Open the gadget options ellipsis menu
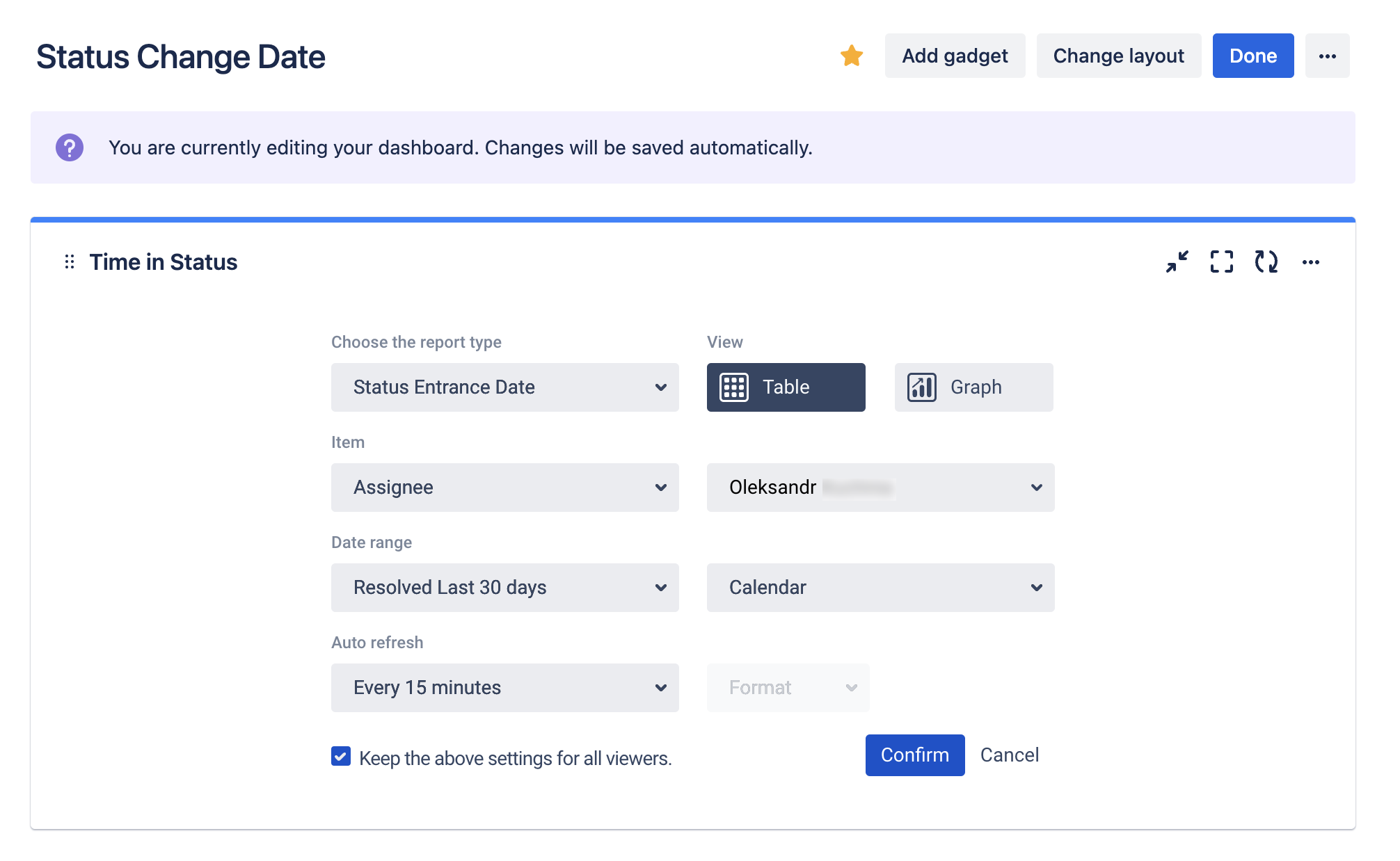Screen dimensions: 1400x861 click(x=1312, y=262)
